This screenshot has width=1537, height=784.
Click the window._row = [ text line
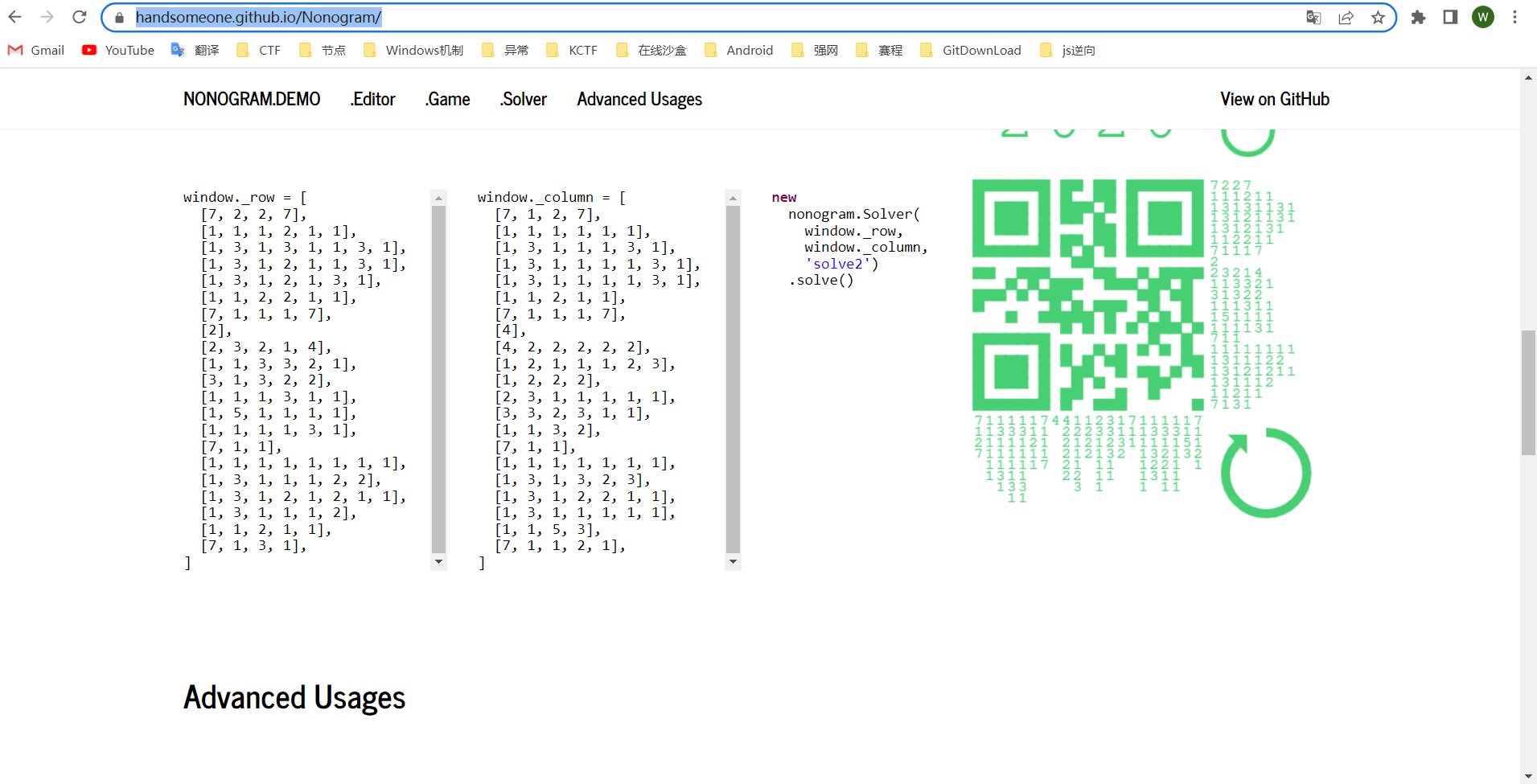(x=245, y=197)
